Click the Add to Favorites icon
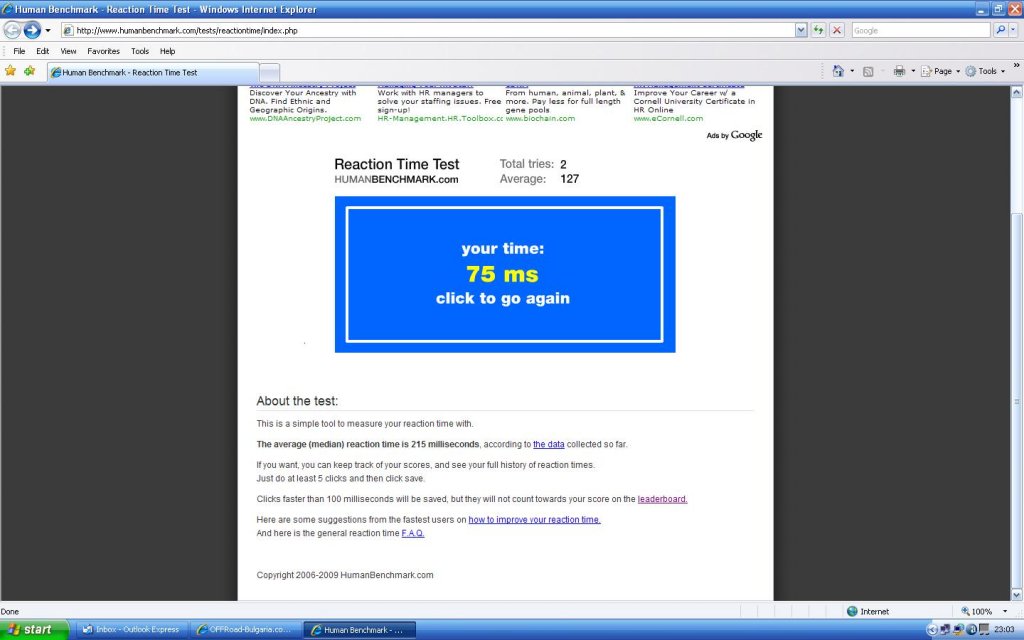 coord(29,71)
